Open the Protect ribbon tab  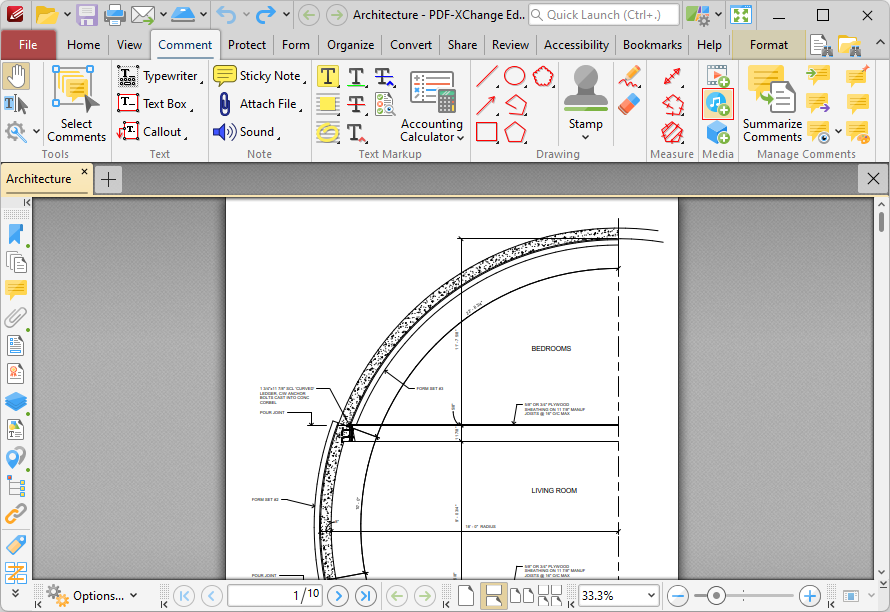[x=246, y=45]
